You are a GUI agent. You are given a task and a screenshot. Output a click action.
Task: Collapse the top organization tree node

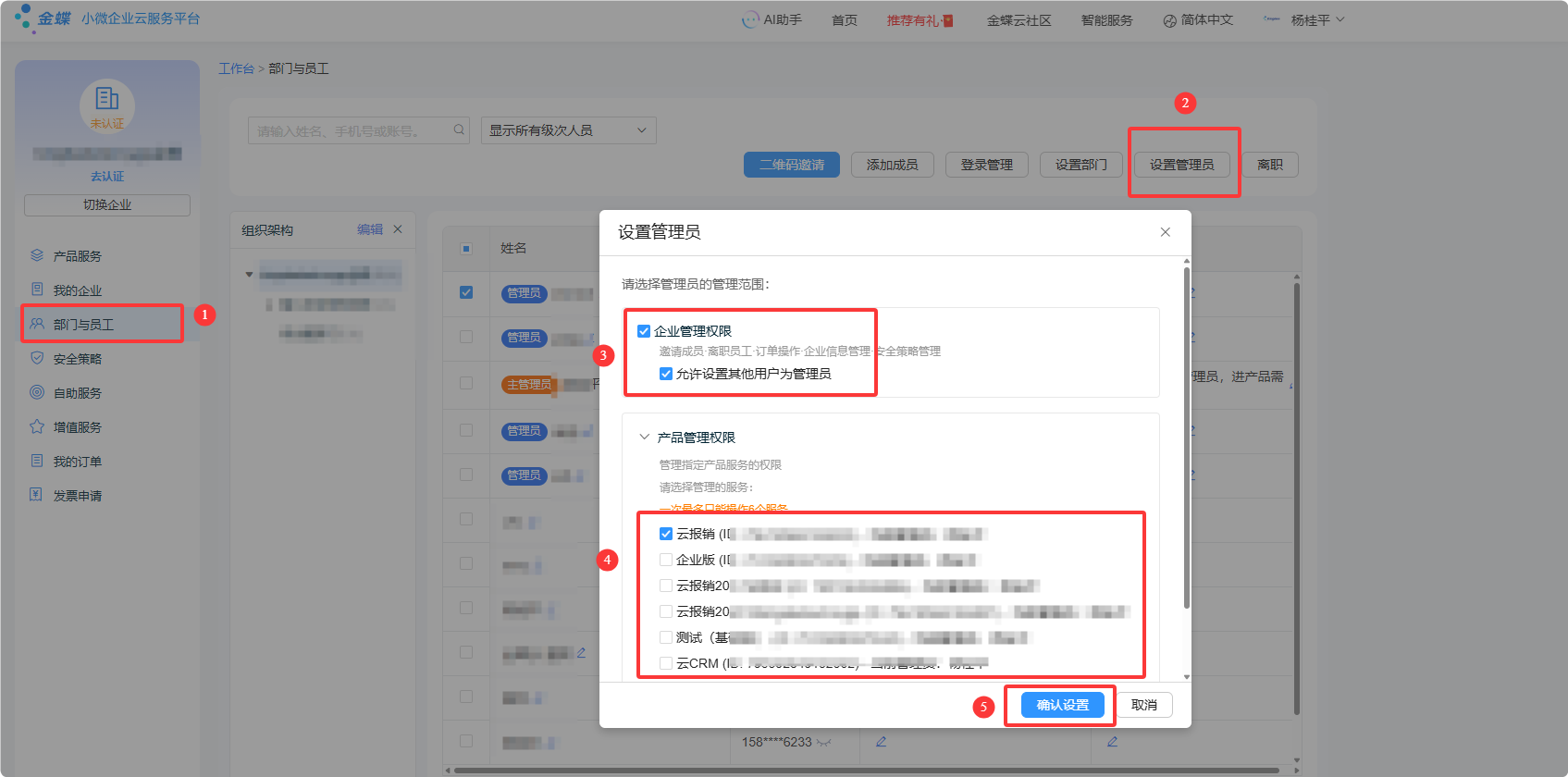249,274
